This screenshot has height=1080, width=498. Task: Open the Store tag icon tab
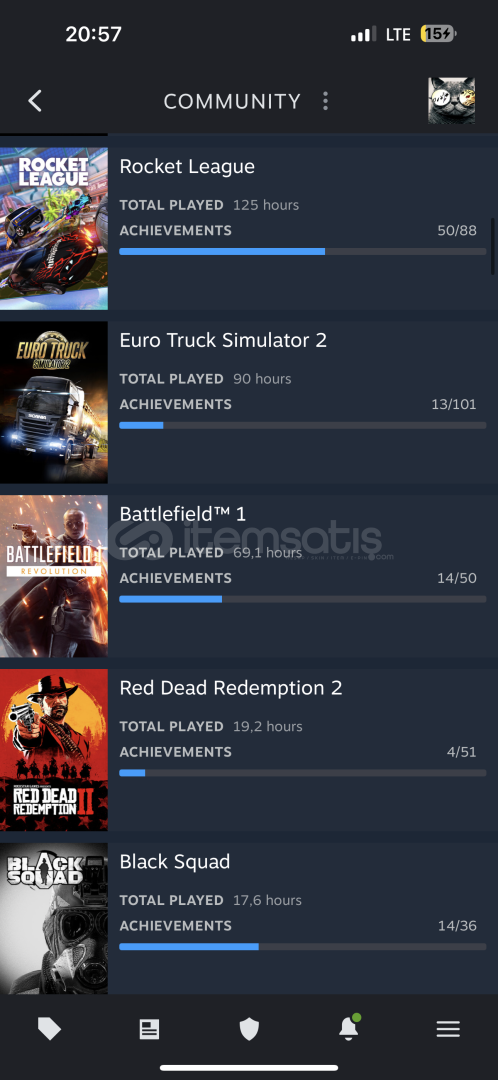tap(50, 1029)
